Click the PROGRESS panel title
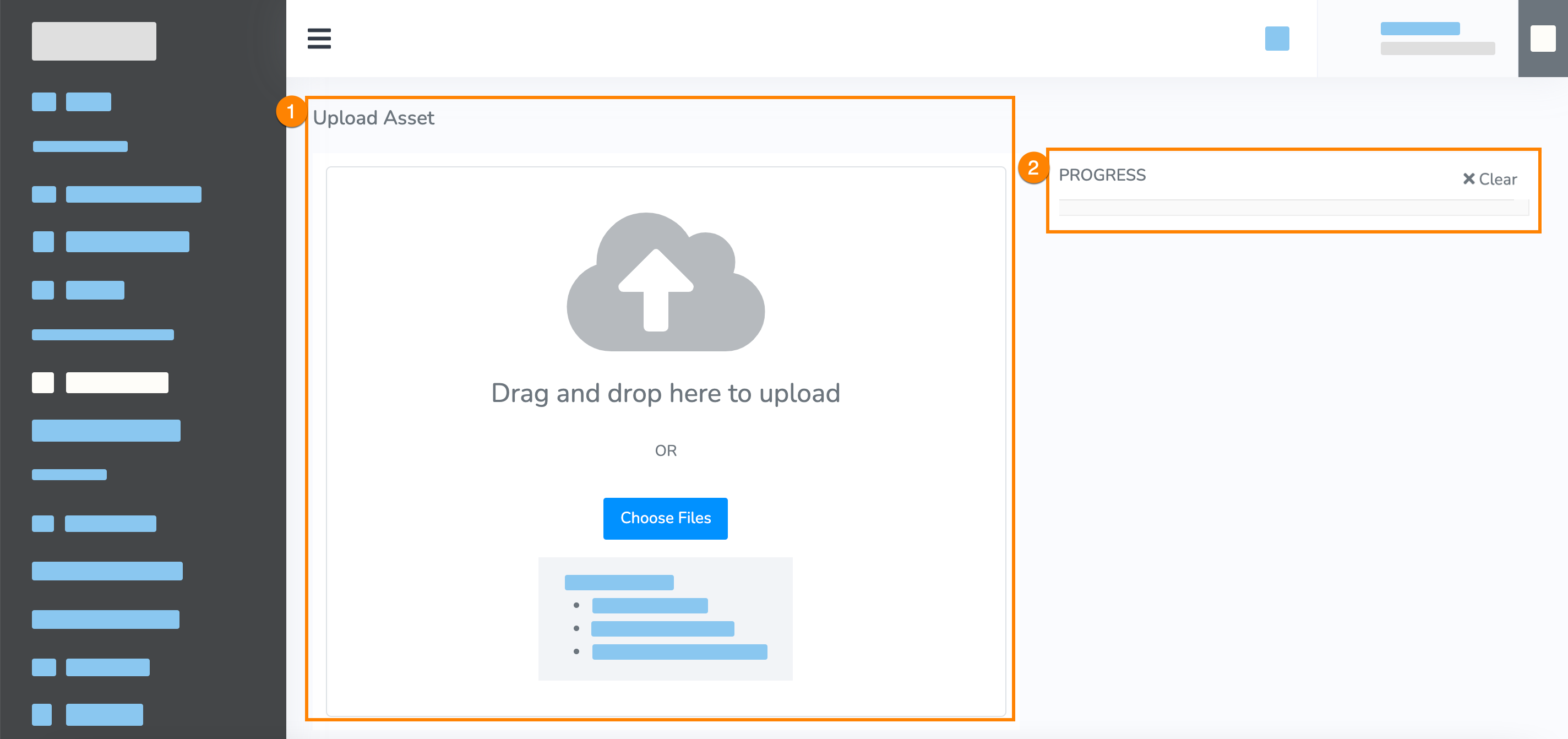Image resolution: width=1568 pixels, height=739 pixels. pyautogui.click(x=1102, y=175)
